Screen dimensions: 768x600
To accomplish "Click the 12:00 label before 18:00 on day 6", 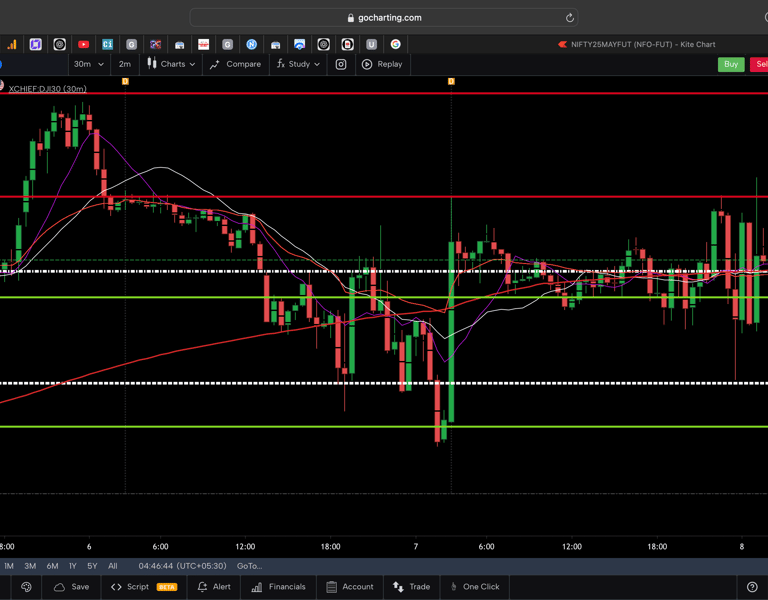I will click(245, 547).
